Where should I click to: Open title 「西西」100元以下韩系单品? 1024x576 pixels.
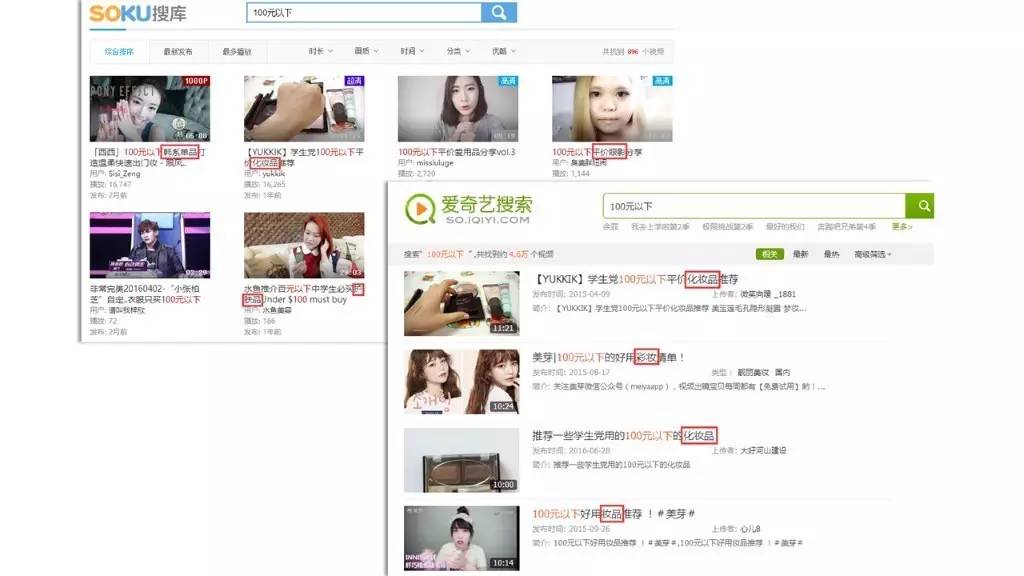pyautogui.click(x=148, y=157)
